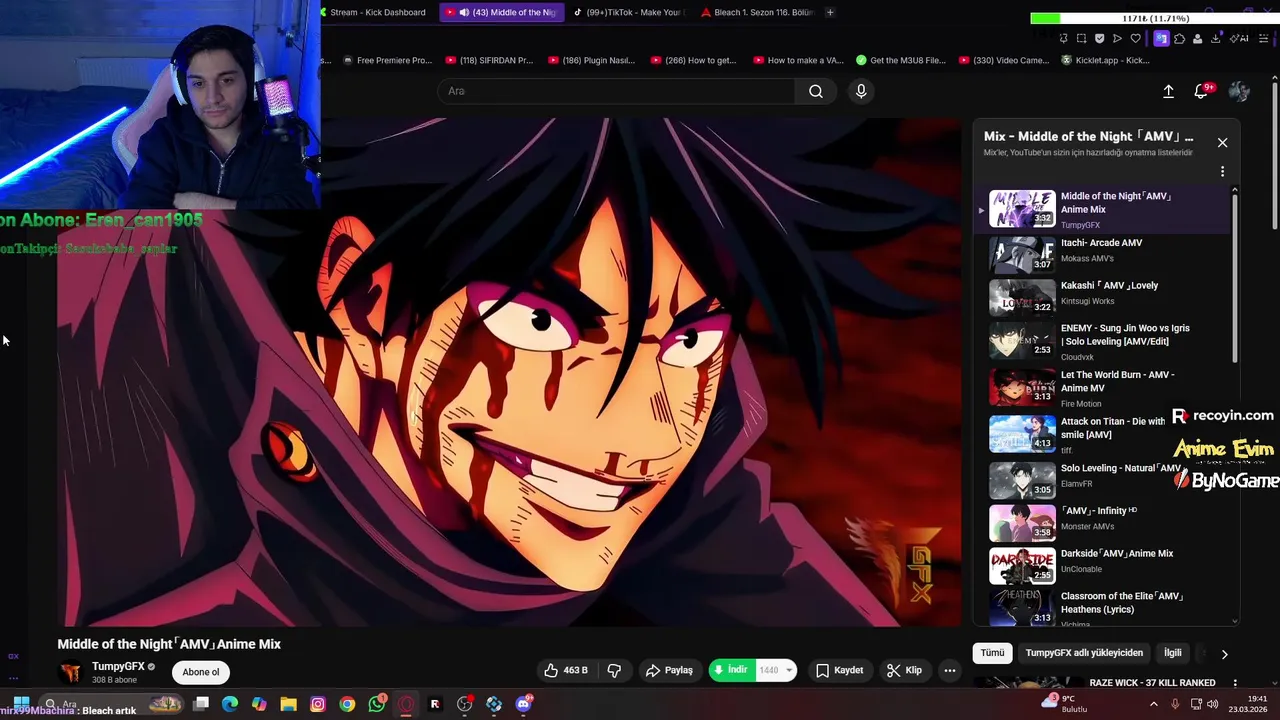The image size is (1280, 720).
Task: Open Windows Start menu
Action: [21, 704]
